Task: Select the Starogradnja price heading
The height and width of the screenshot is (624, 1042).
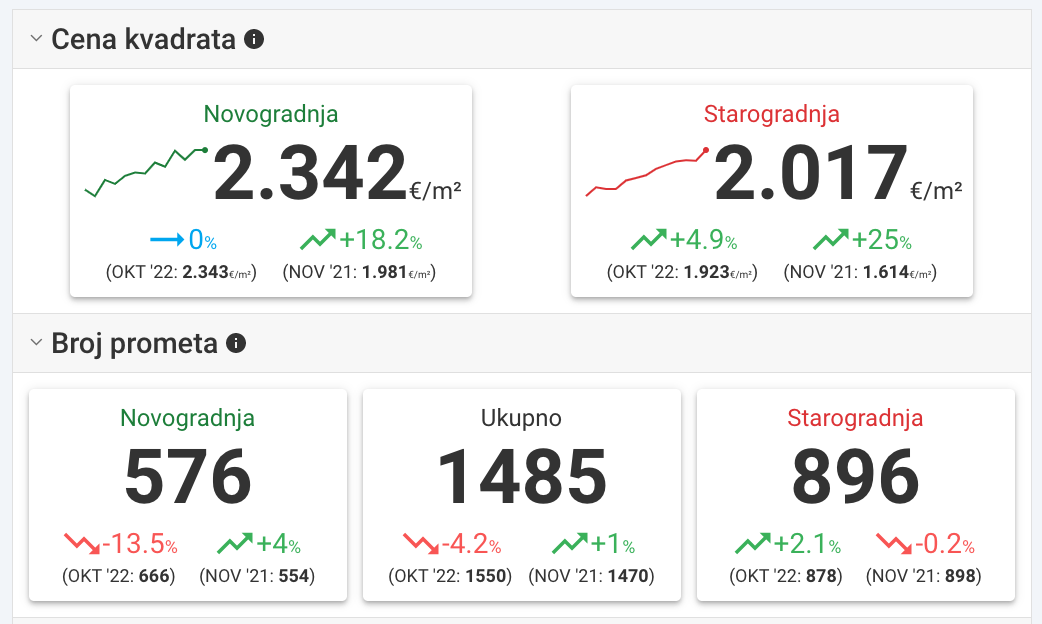Action: click(x=771, y=114)
